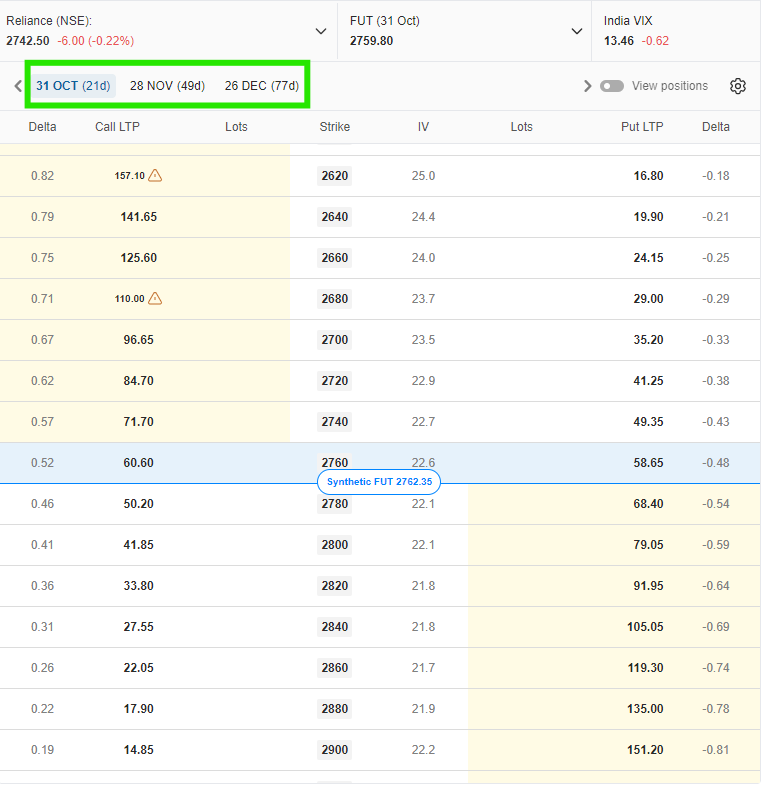Open the settings gear icon

737,86
